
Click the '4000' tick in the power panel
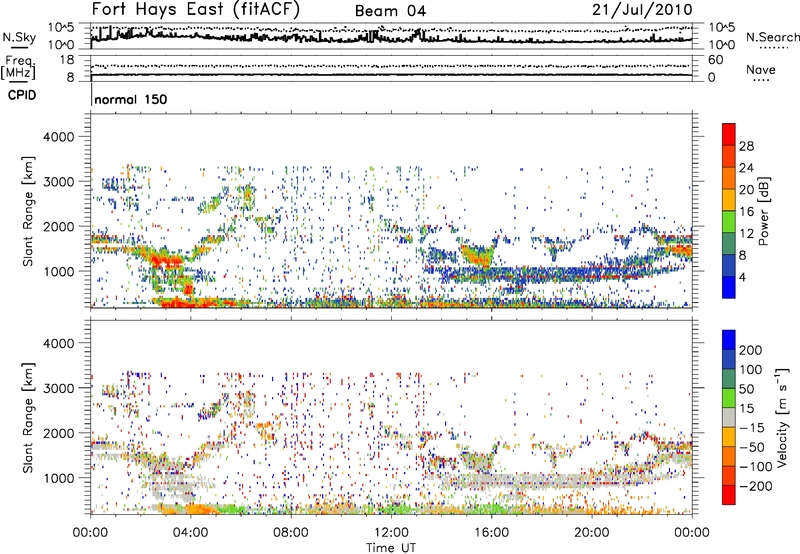coord(59,137)
